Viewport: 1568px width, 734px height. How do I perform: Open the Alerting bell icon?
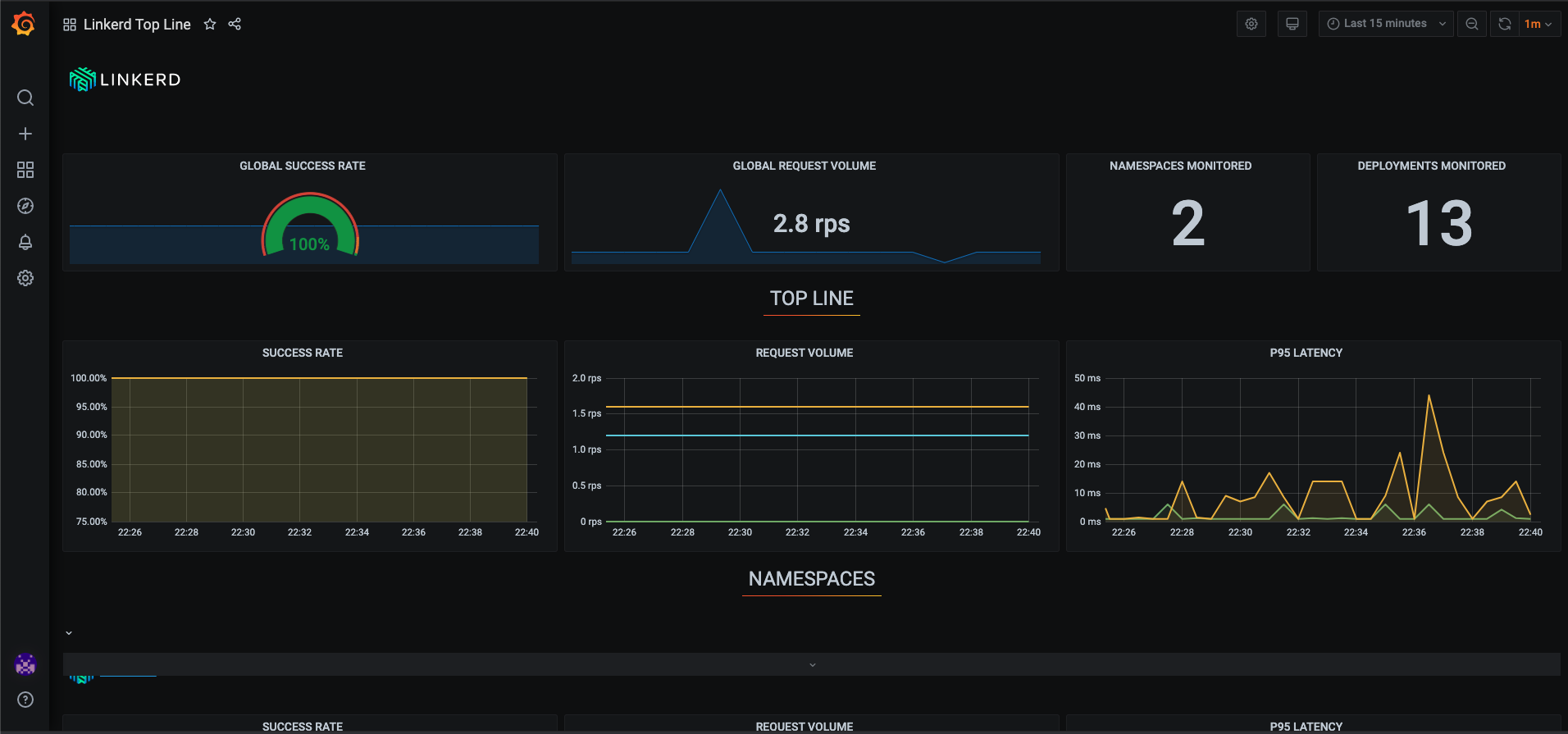tap(25, 242)
